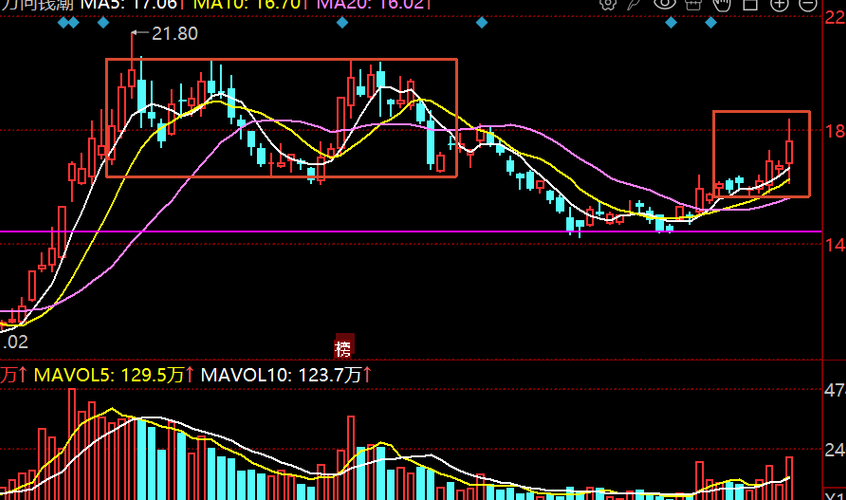Zoom out with the minus circle icon
Viewport: 846px width, 500px height.
pyautogui.click(x=808, y=4)
